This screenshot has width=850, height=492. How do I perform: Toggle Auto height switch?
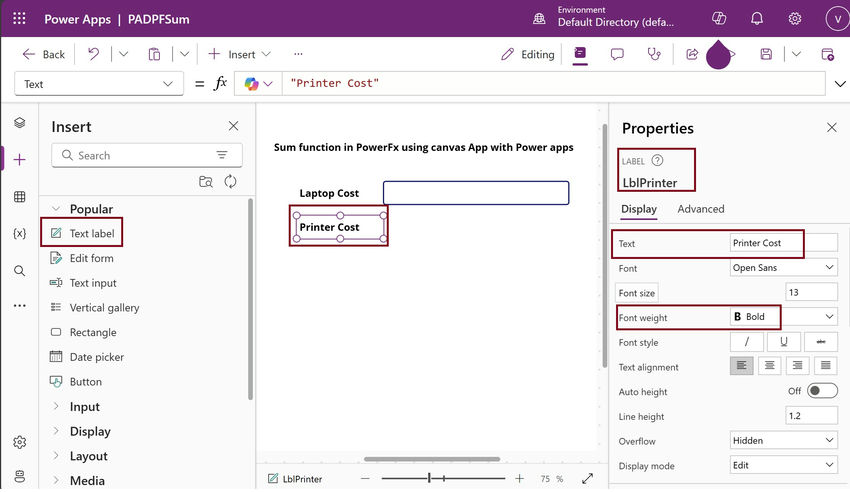(822, 391)
